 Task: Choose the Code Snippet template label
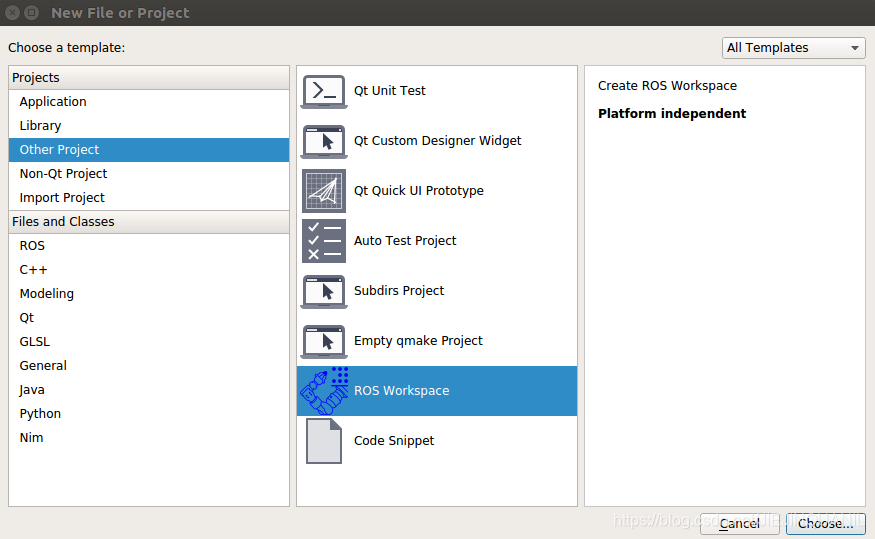pos(394,441)
